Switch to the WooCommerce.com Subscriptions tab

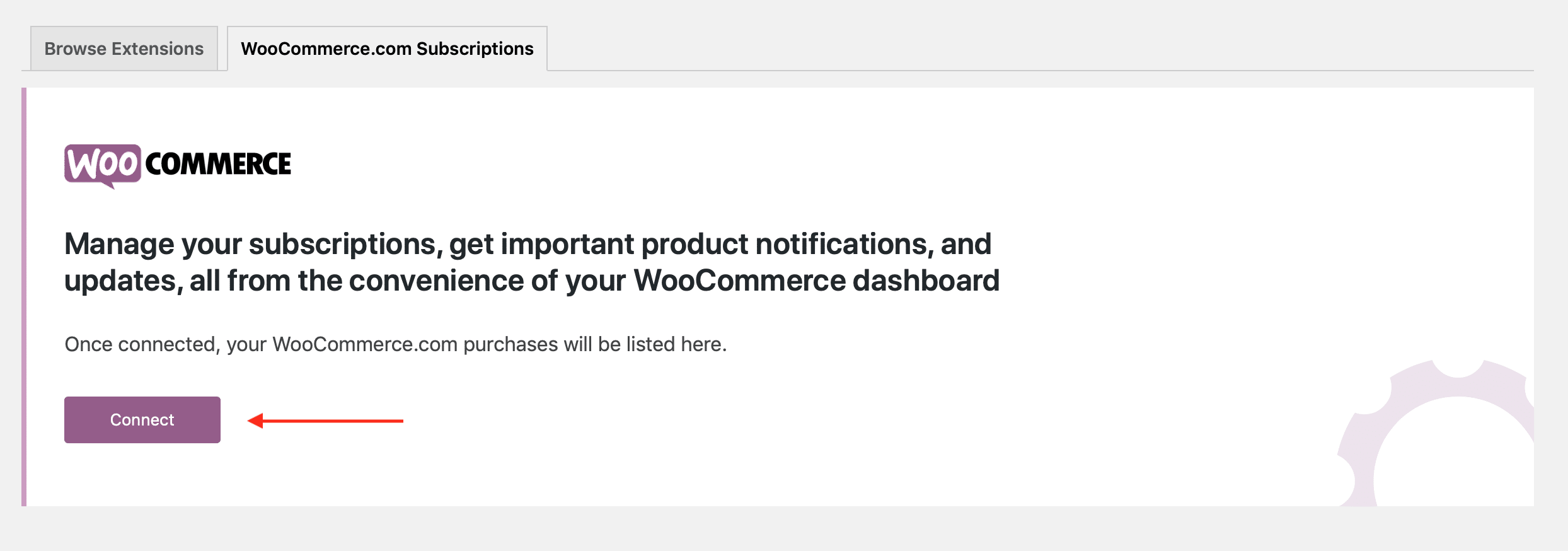387,49
